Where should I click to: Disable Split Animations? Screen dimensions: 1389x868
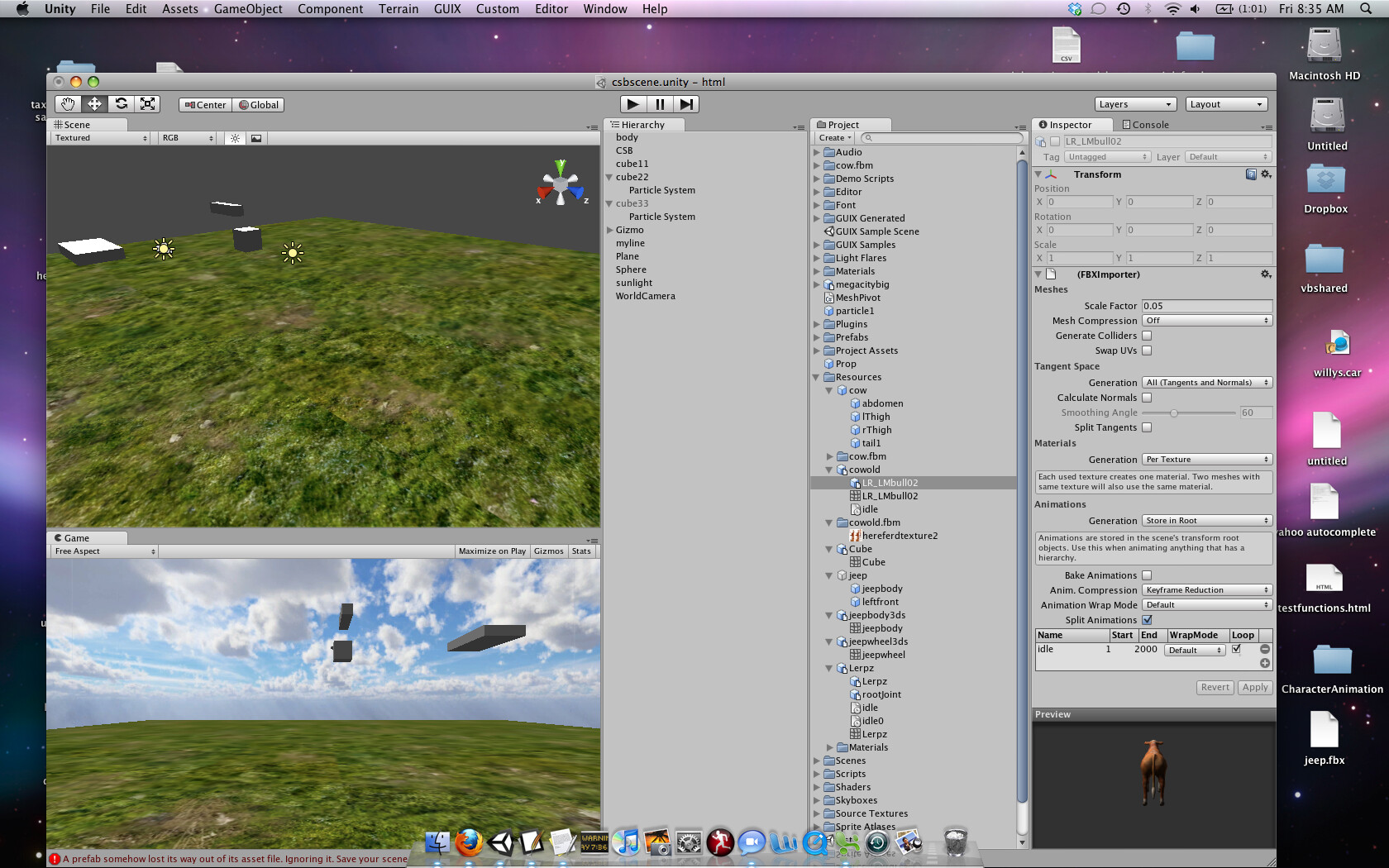coord(1148,620)
